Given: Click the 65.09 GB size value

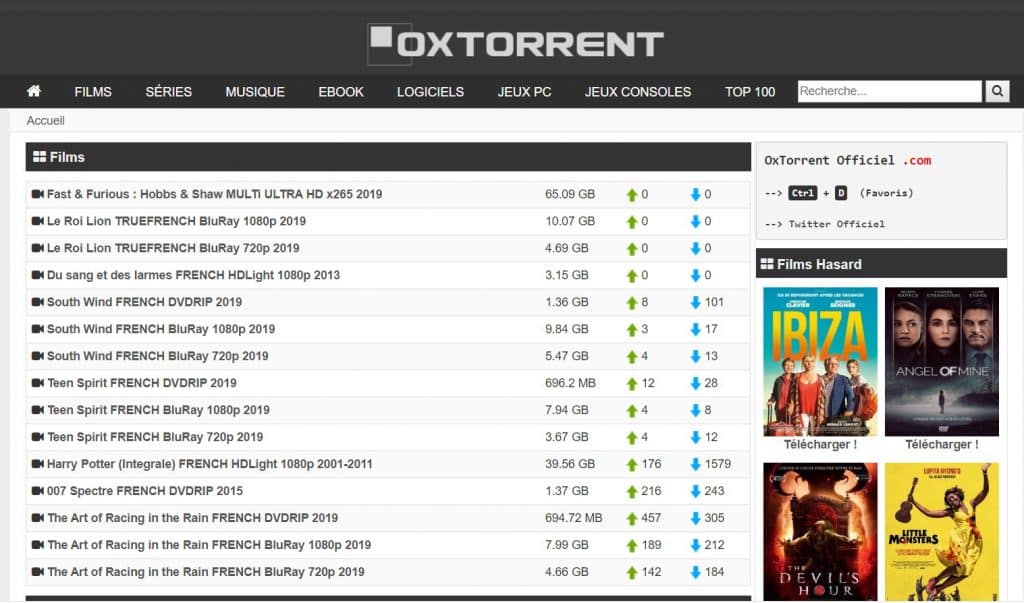Looking at the screenshot, I should pos(570,194).
